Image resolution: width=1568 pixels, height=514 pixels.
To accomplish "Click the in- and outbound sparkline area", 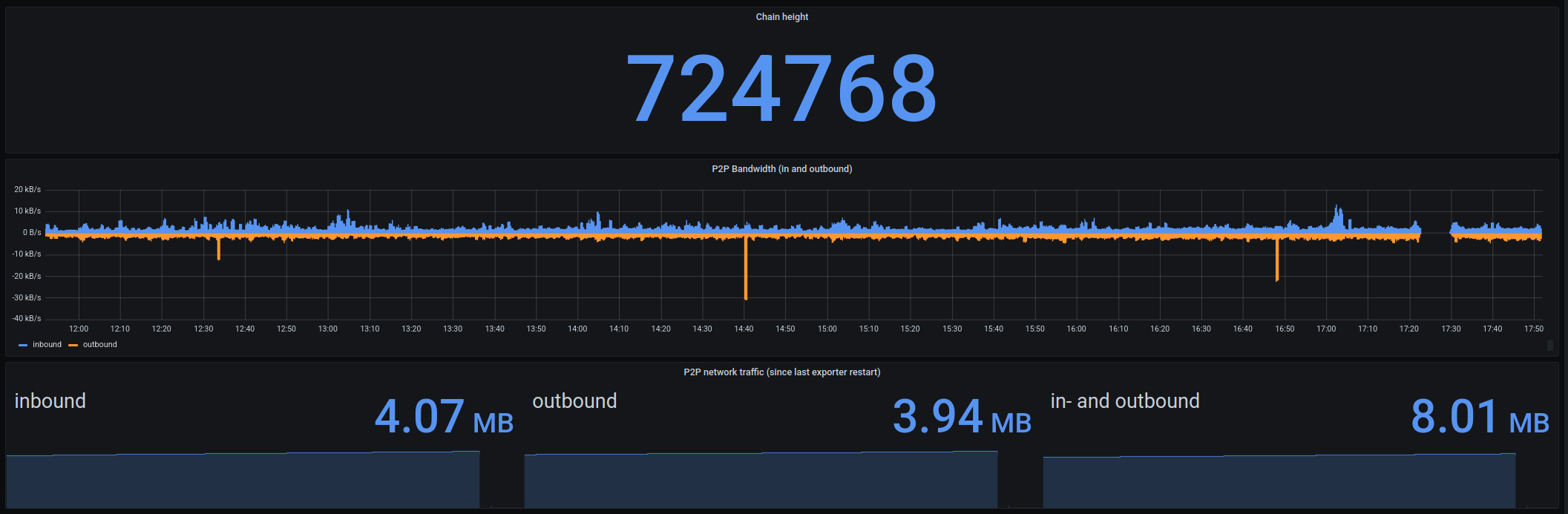I will click(x=1279, y=481).
